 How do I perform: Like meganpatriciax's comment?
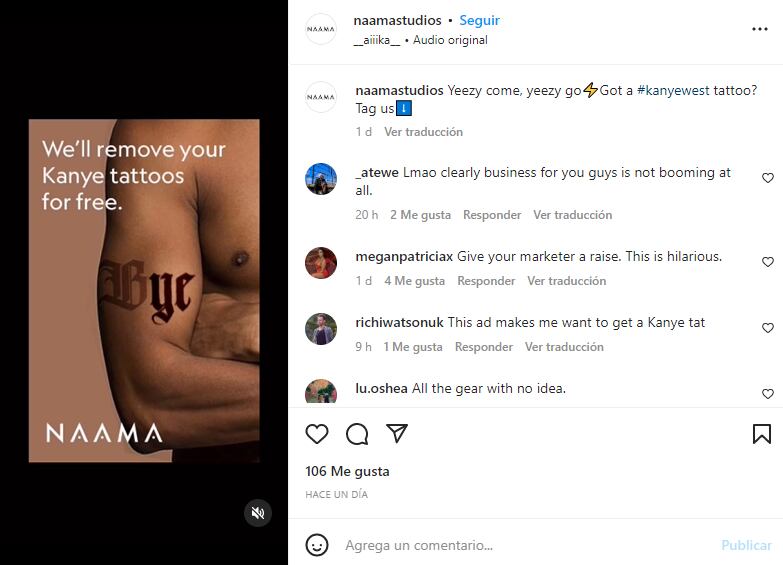[768, 262]
